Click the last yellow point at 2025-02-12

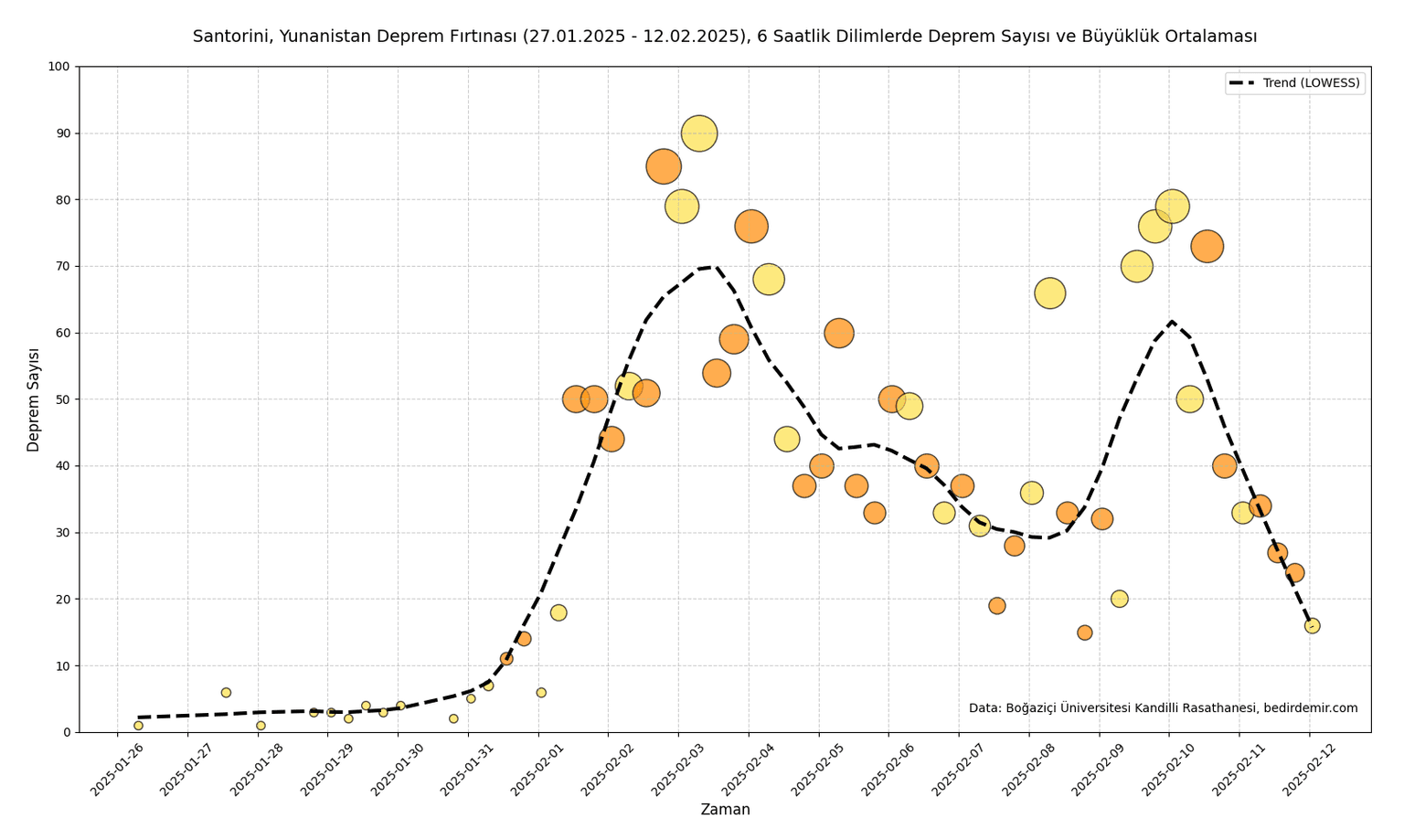(x=1312, y=626)
